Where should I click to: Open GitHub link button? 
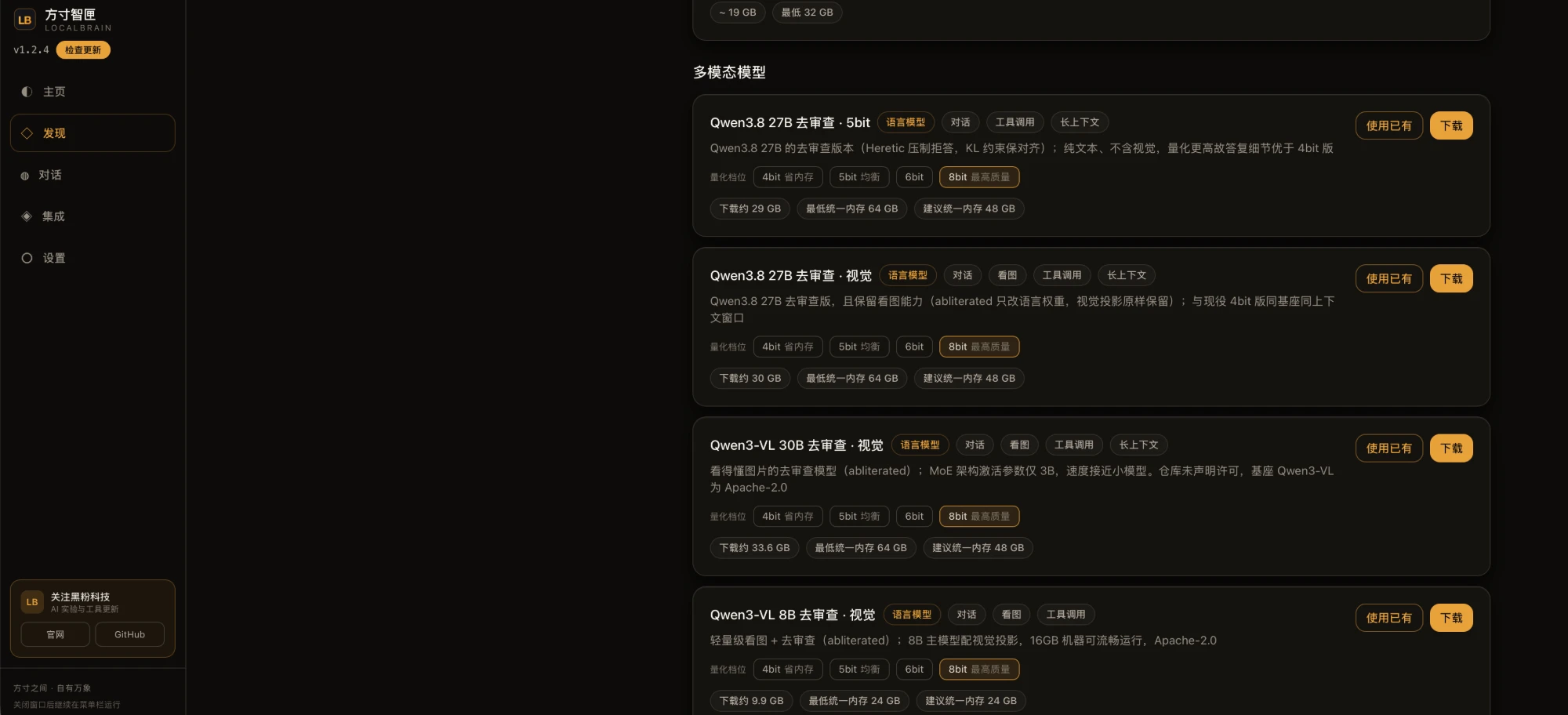pyautogui.click(x=130, y=635)
